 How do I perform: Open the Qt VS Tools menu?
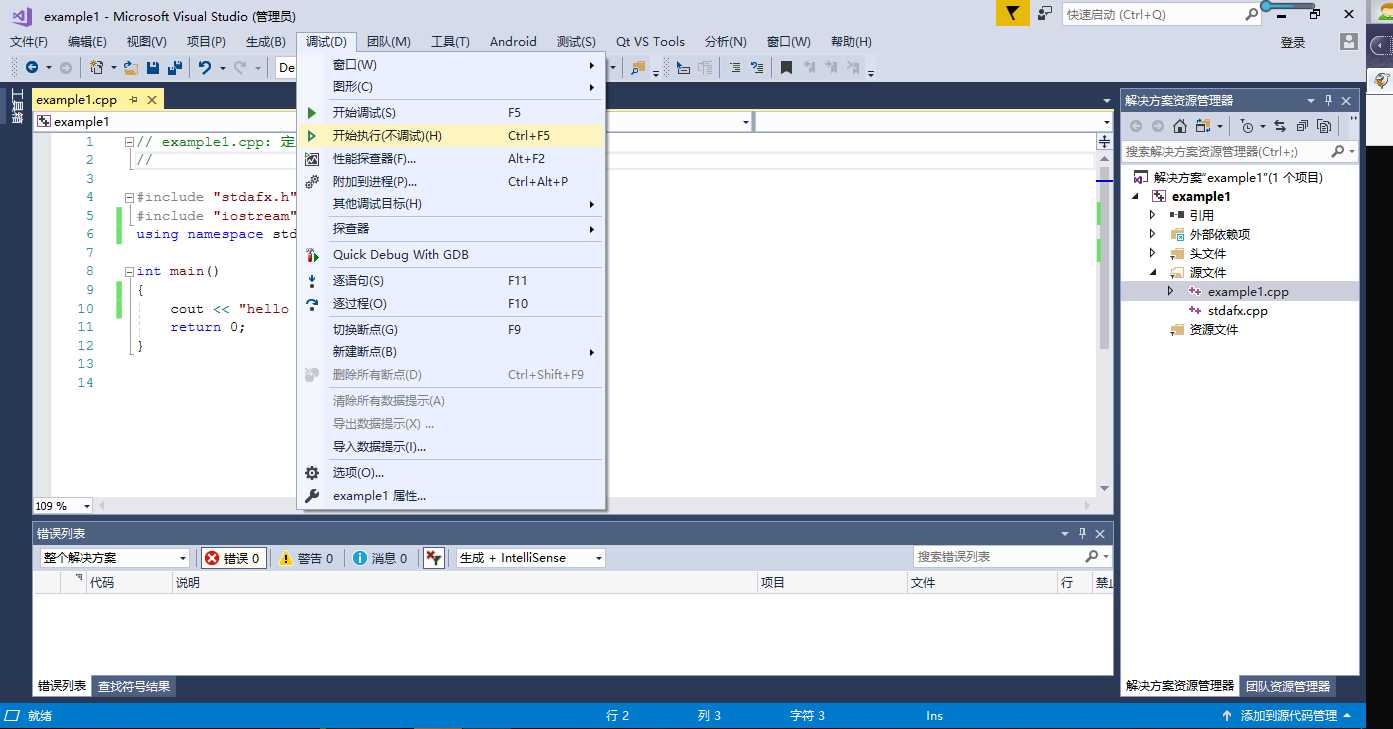(650, 42)
